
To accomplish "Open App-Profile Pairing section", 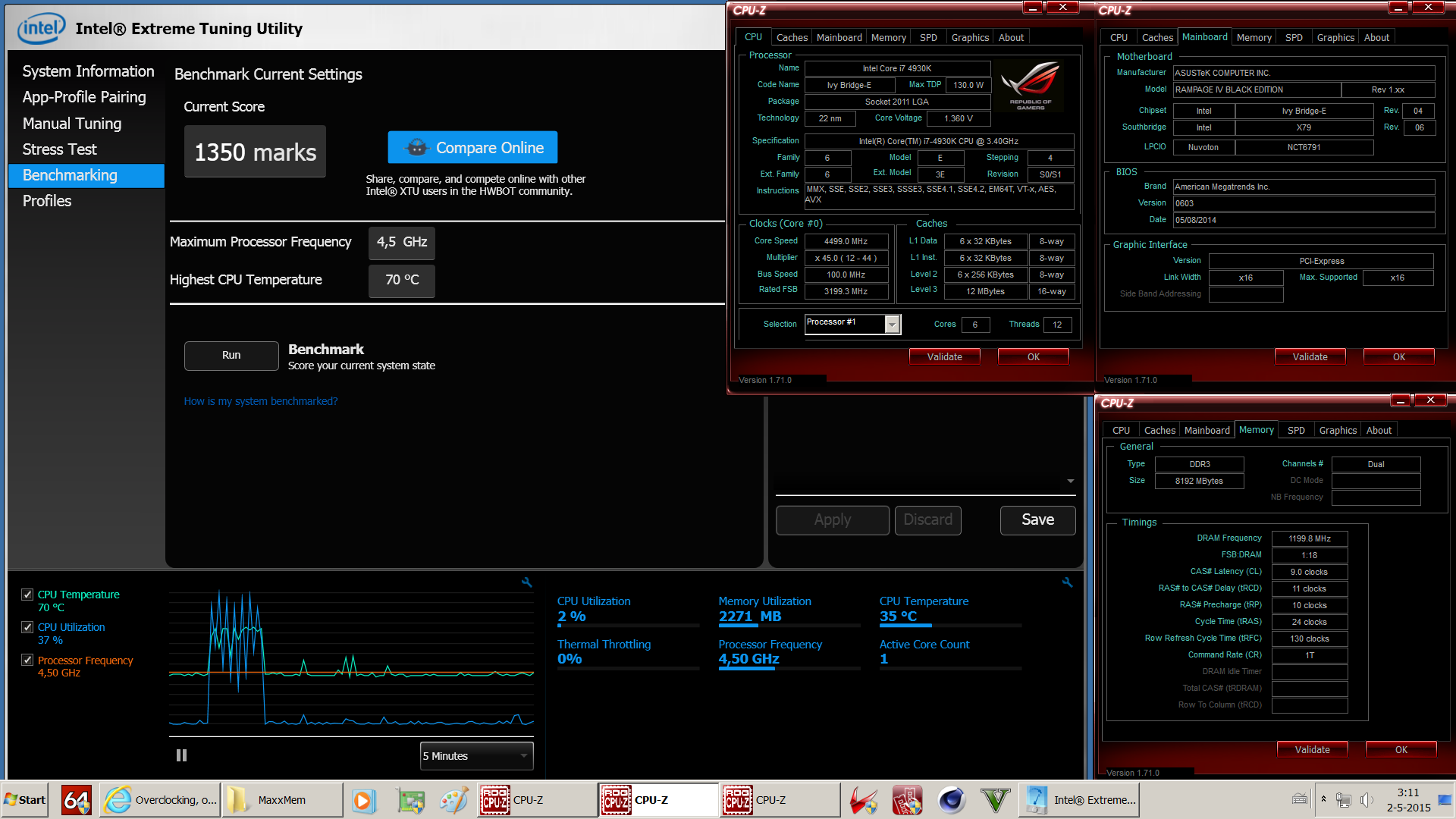I will point(84,97).
